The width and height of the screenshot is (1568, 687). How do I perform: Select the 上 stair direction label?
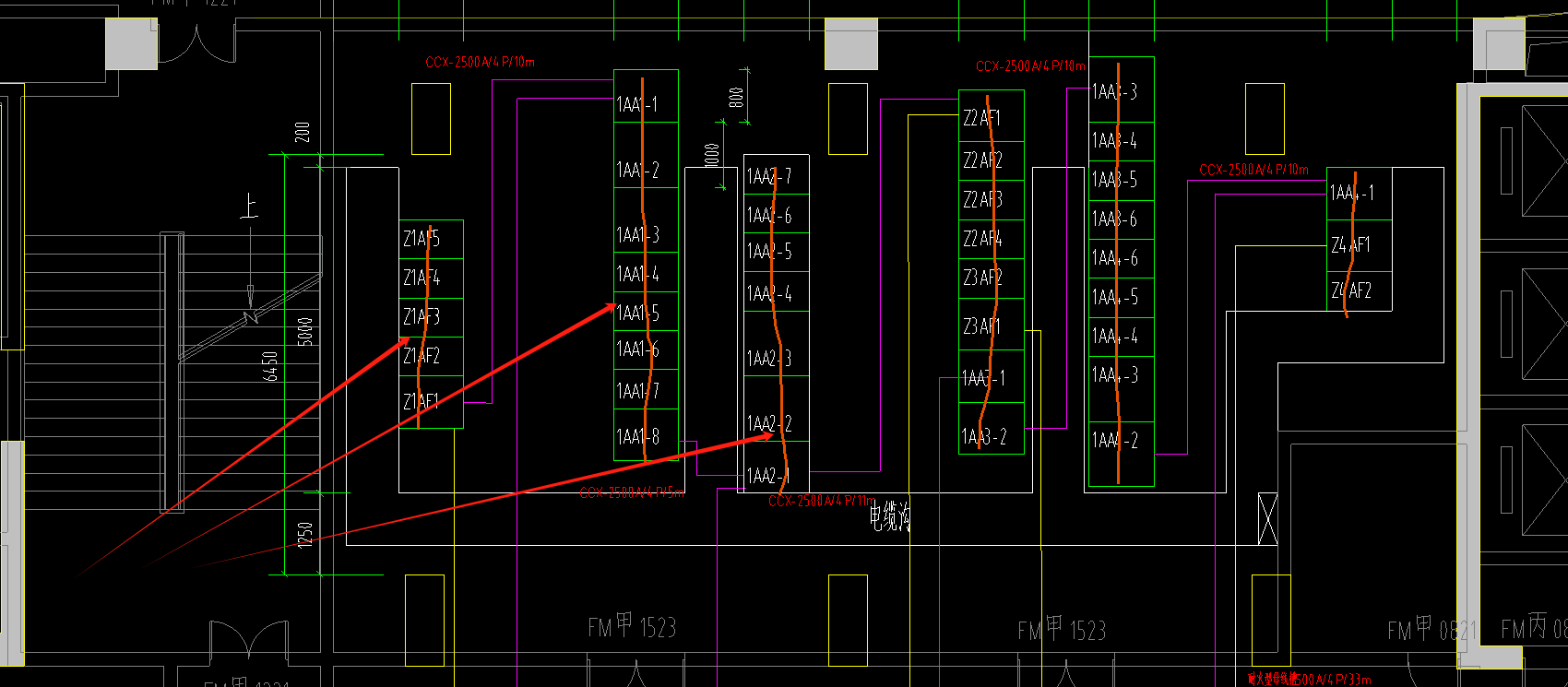coord(249,206)
